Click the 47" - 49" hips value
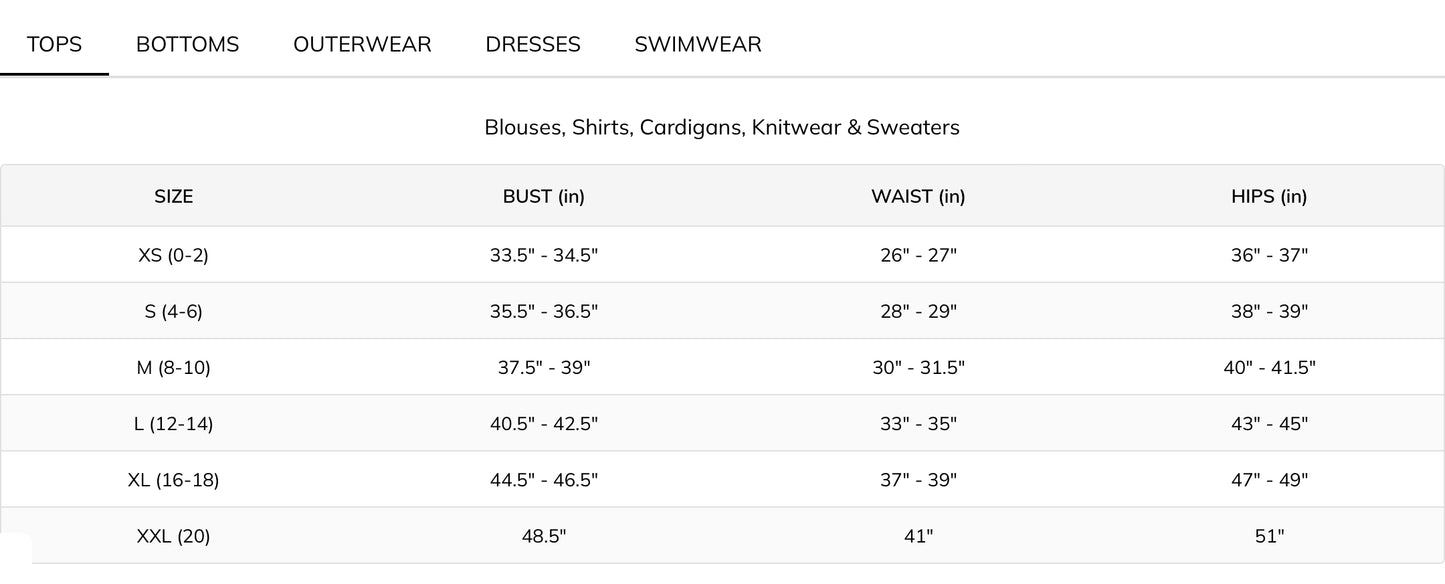The image size is (1445, 584). 1269,479
